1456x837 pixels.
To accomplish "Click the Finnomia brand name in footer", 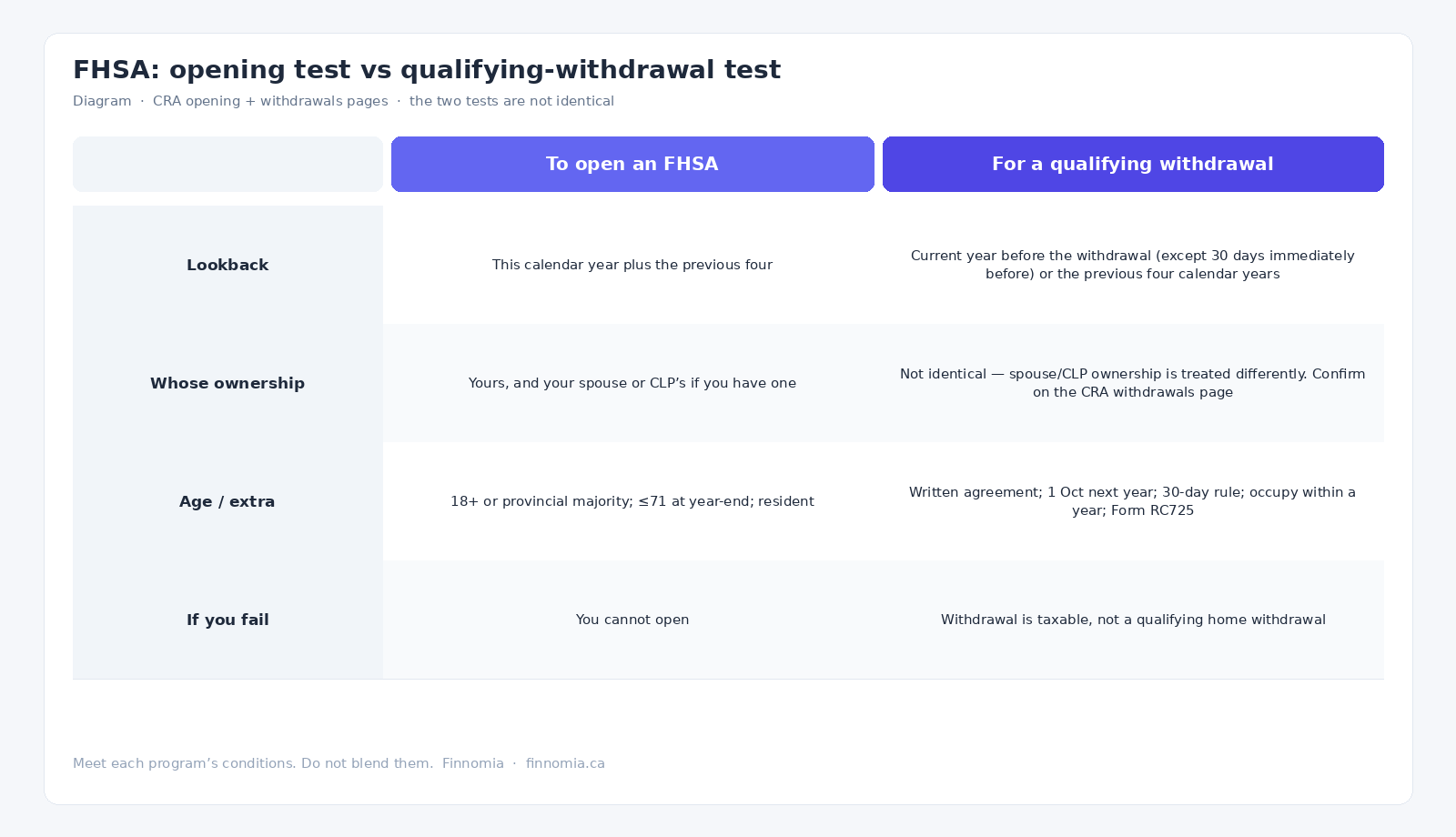I will pyautogui.click(x=473, y=763).
